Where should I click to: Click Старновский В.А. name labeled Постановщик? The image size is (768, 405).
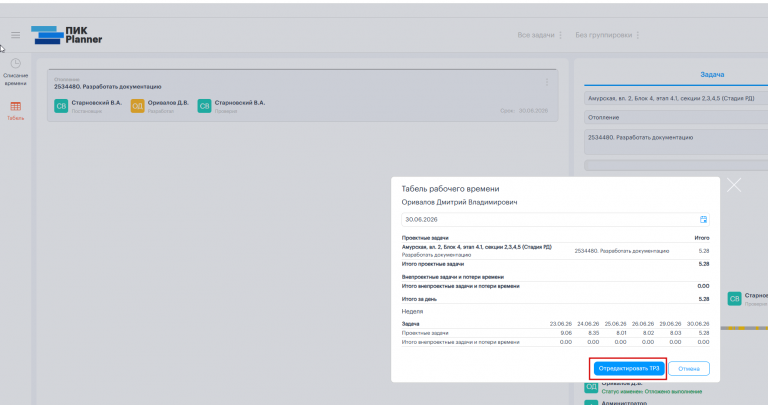click(96, 103)
